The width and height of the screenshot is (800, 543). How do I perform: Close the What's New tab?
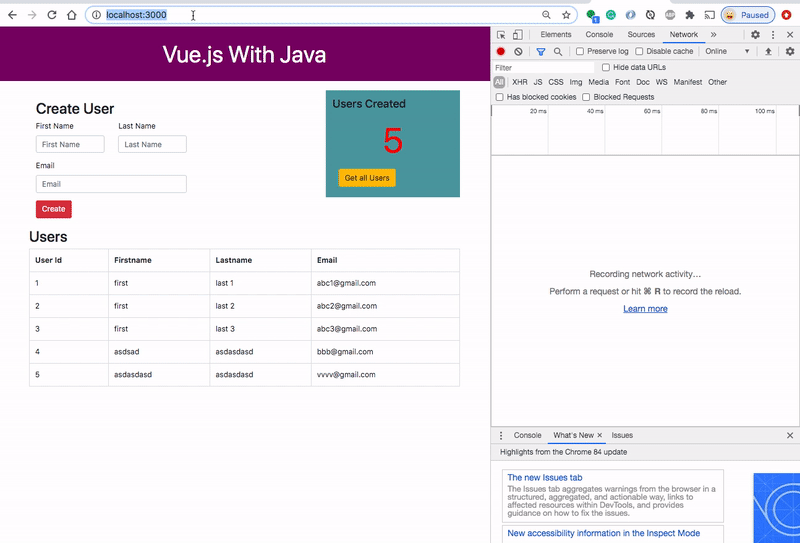pos(599,435)
